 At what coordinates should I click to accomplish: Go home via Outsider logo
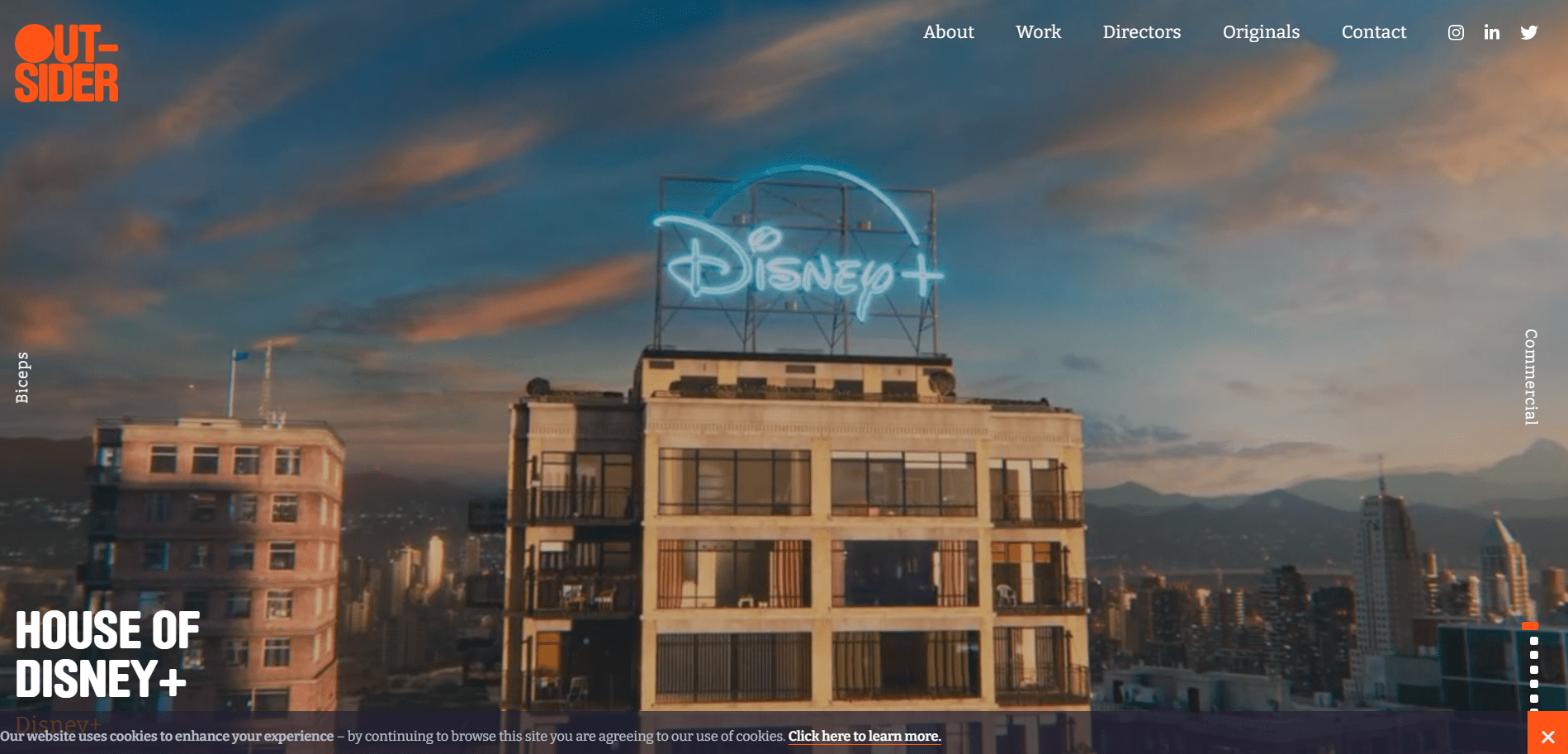[67, 63]
